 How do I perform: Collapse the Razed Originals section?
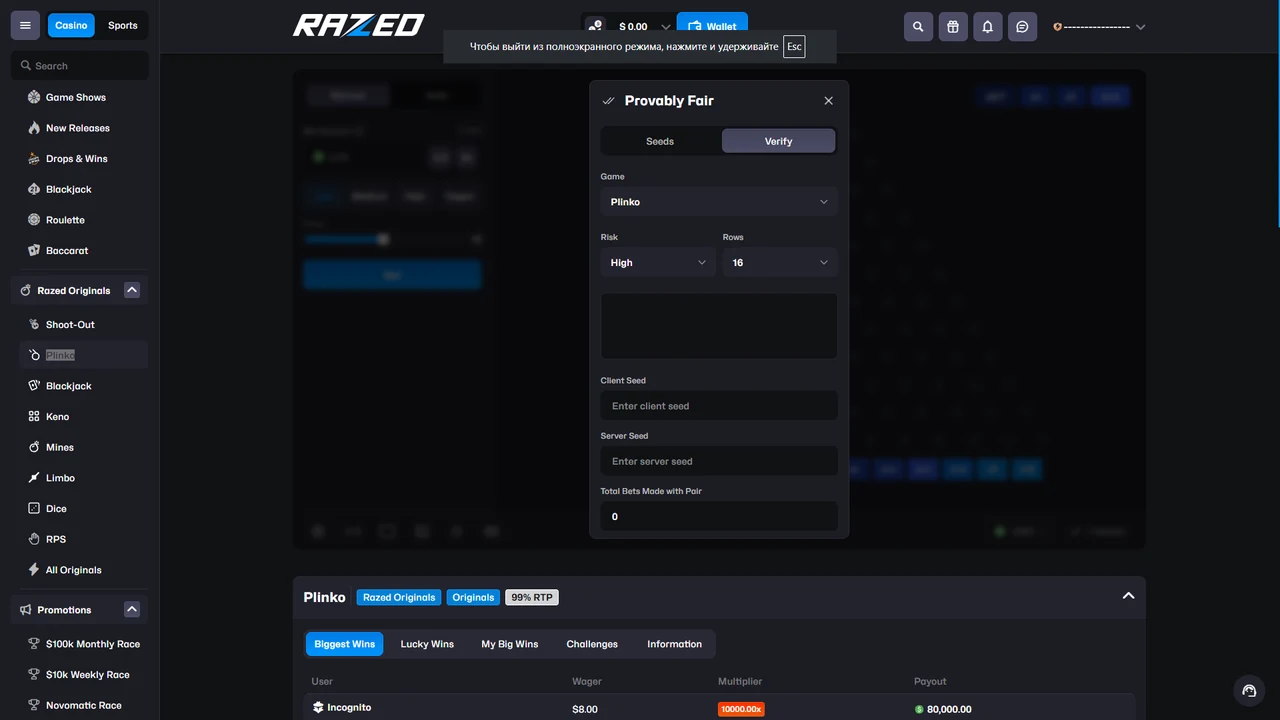[131, 290]
